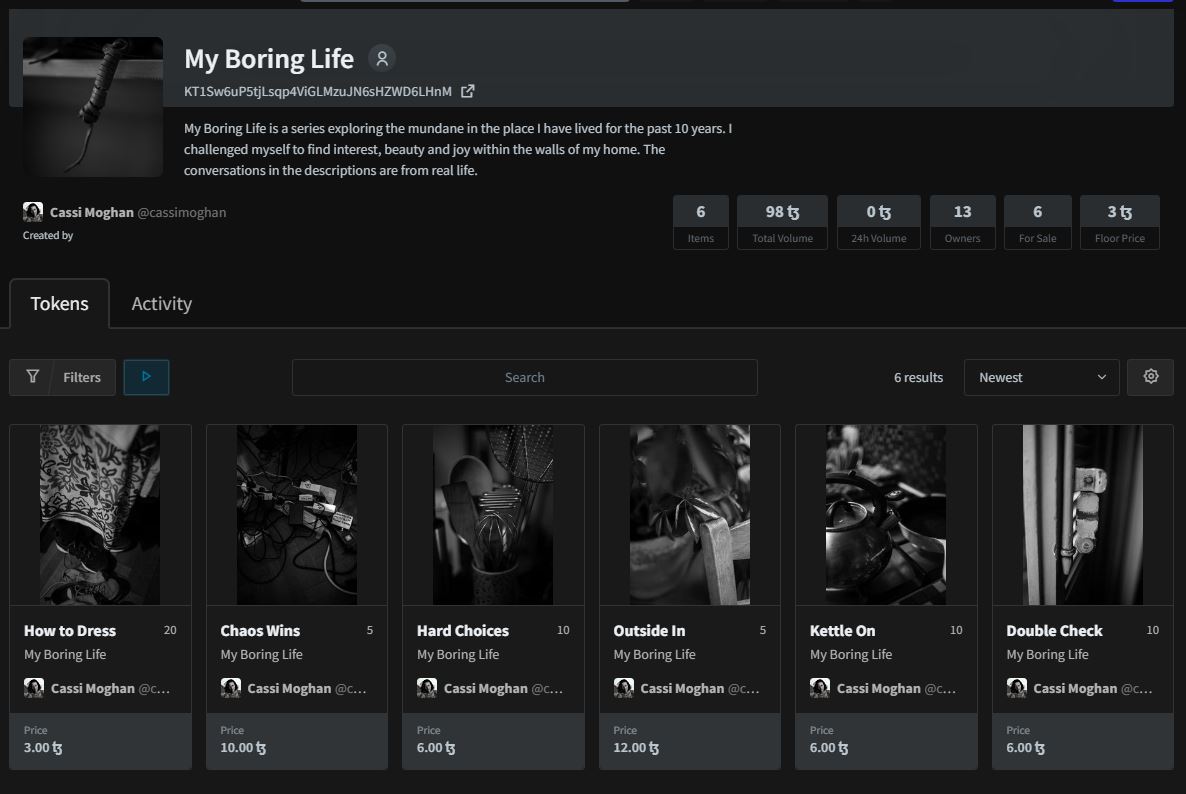Viewport: 1186px width, 794px height.
Task: Click the creator avatar on the Double Check card
Action: [x=1017, y=688]
